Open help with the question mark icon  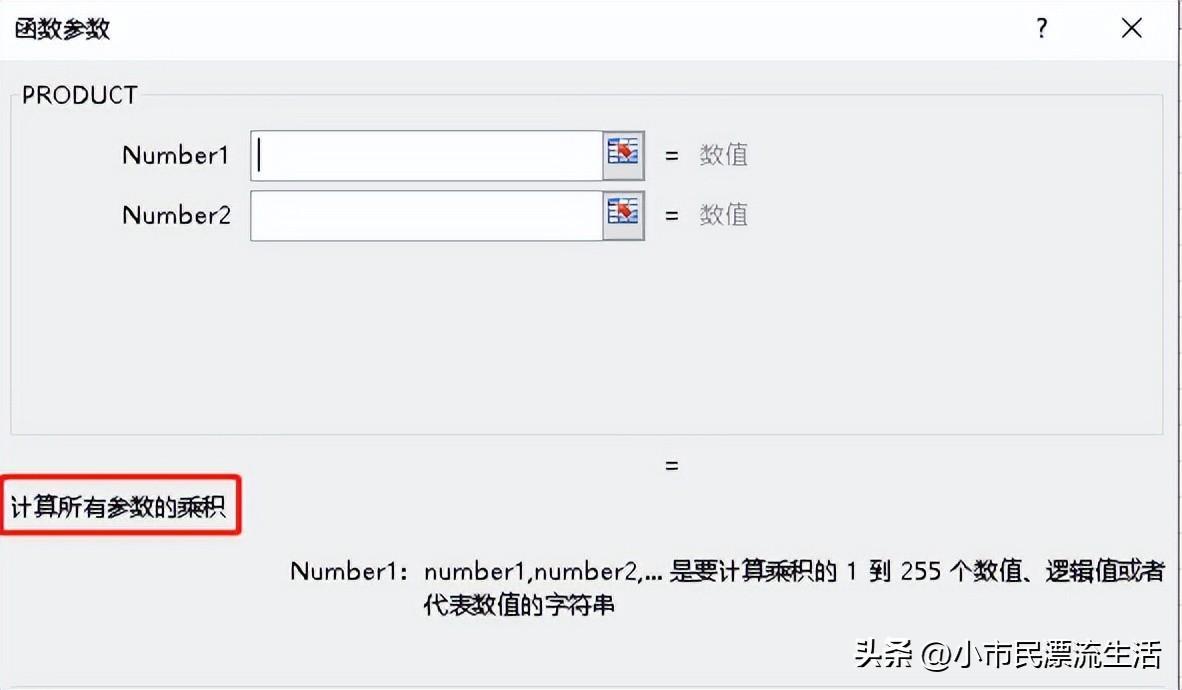pos(1042,29)
